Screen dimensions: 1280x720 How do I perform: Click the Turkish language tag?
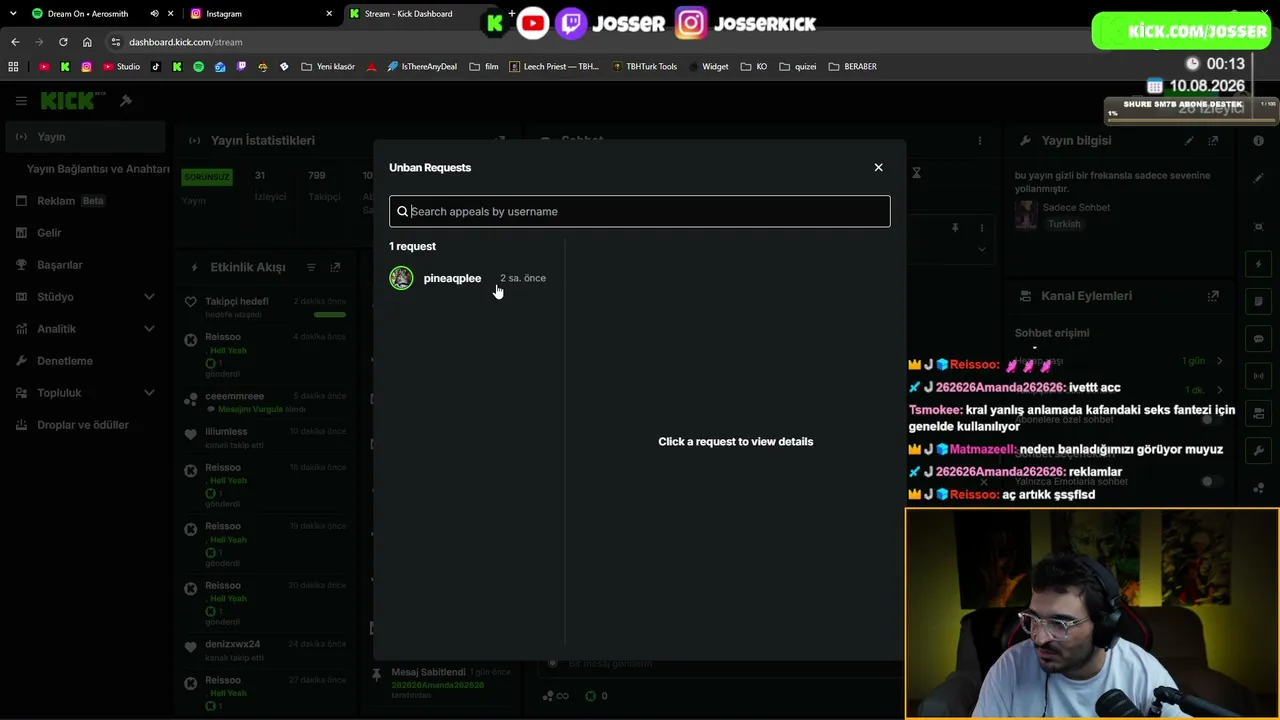[1064, 224]
